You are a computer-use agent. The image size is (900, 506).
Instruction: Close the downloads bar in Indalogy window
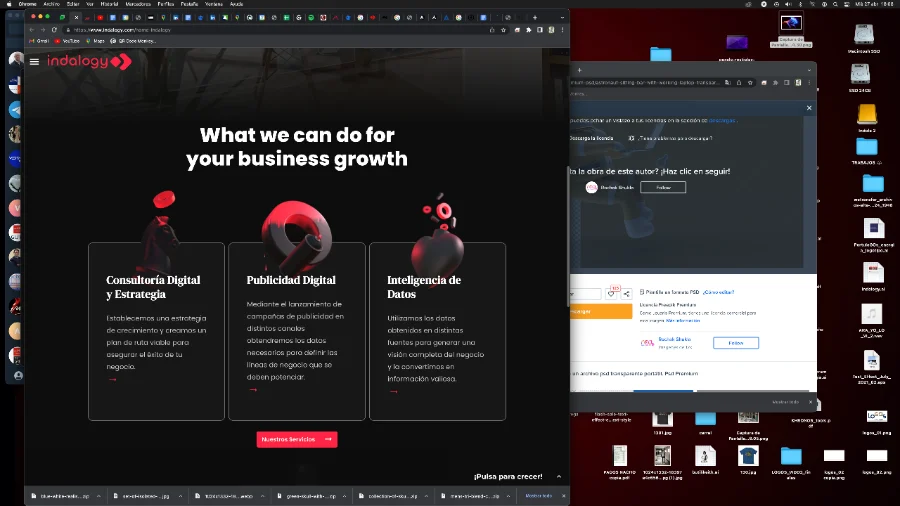[x=564, y=496]
